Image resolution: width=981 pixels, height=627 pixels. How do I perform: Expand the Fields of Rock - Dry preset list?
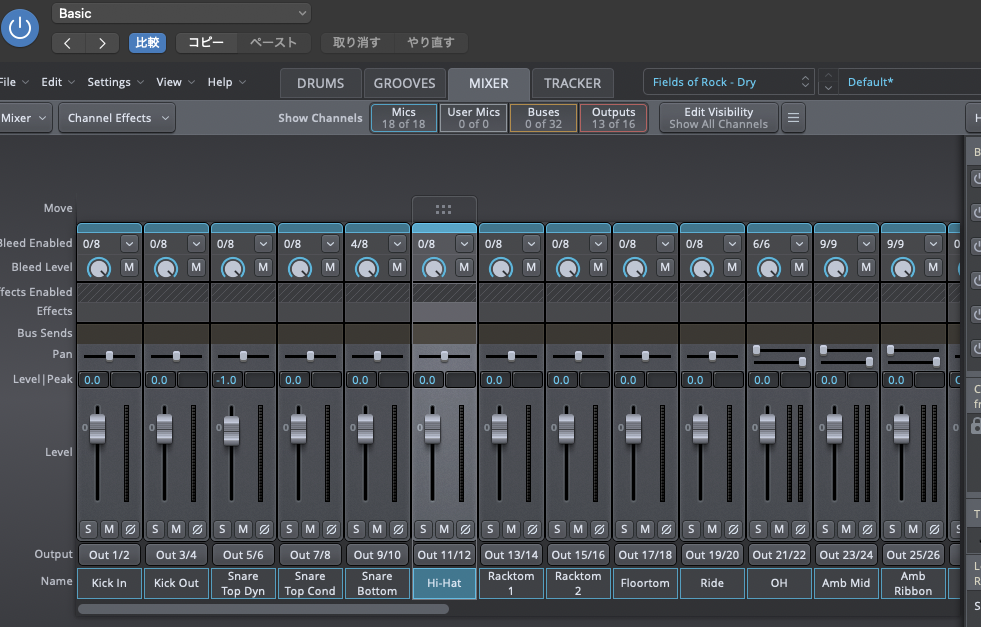(729, 82)
